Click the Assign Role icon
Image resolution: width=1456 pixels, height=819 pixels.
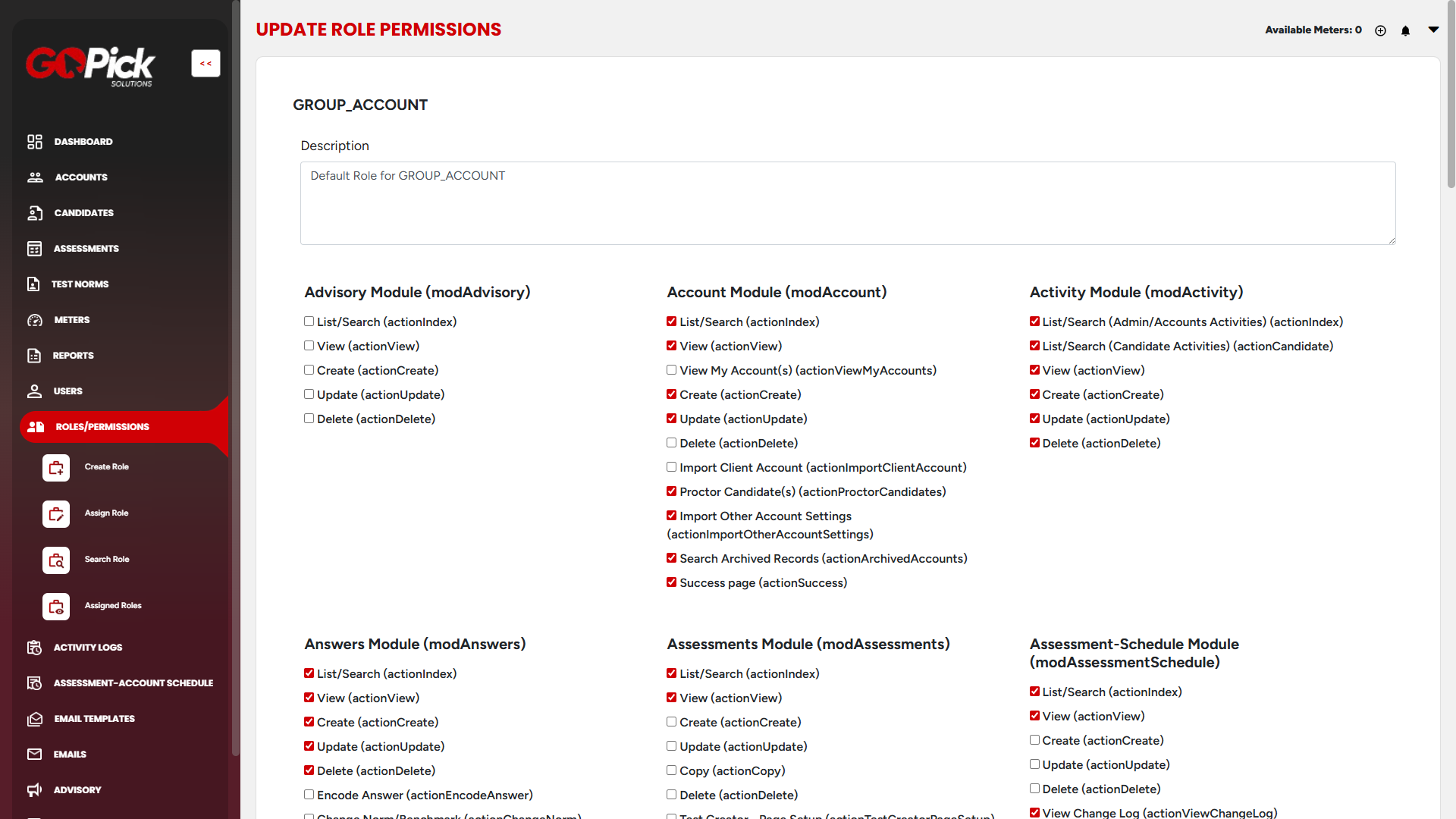56,514
